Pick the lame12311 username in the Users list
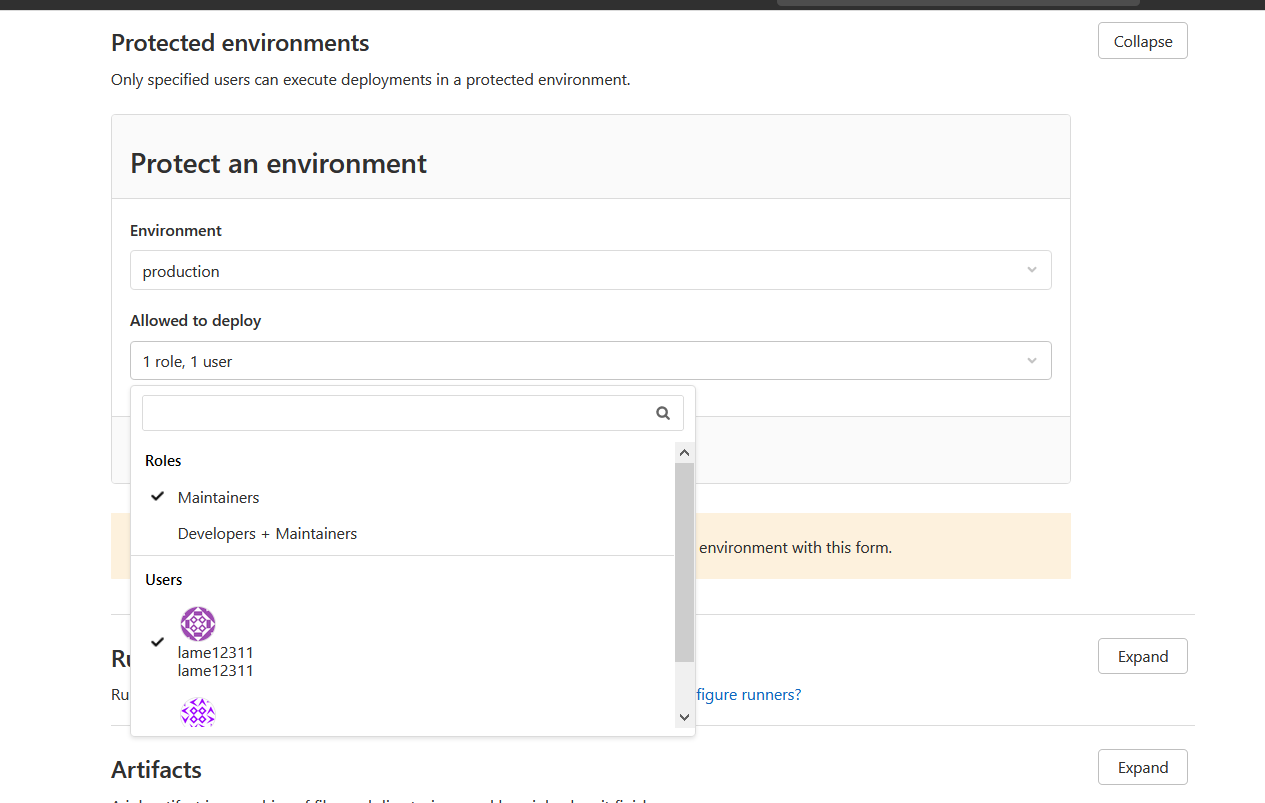Viewport: 1265px width, 803px height. [x=215, y=653]
